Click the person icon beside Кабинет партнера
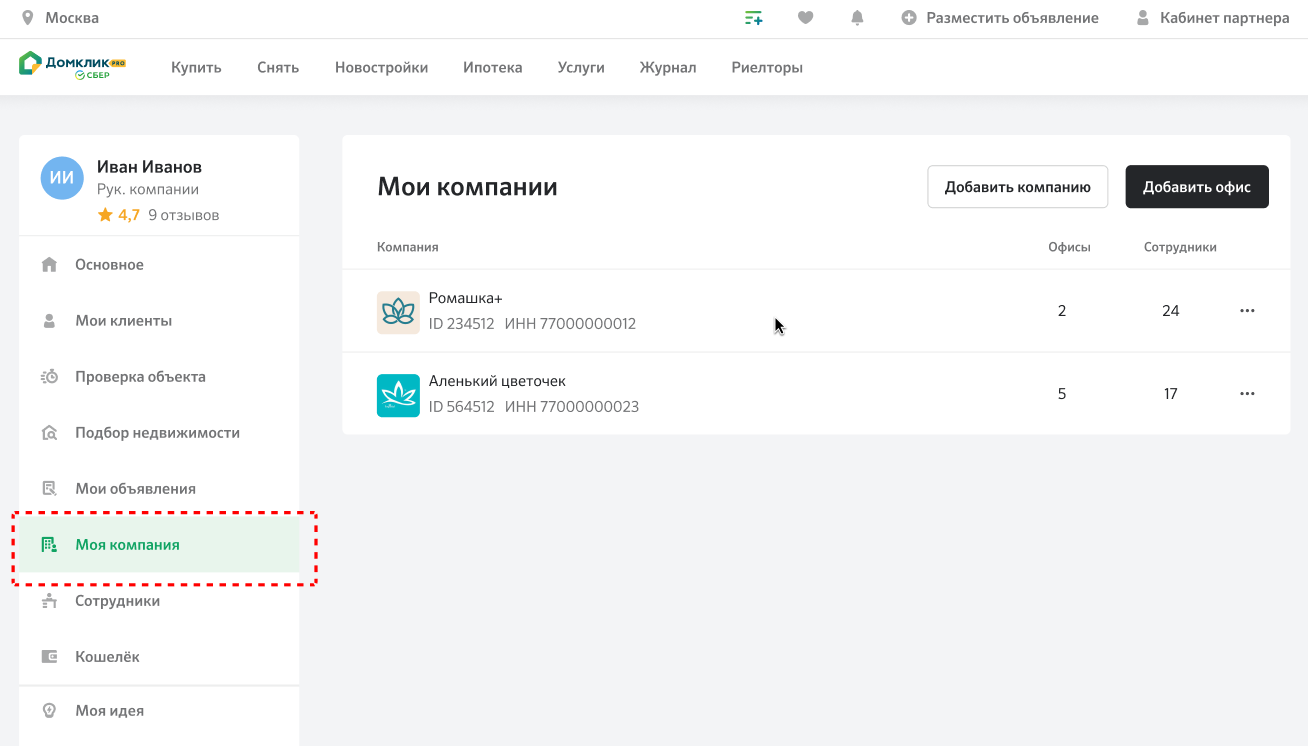 tap(1143, 18)
